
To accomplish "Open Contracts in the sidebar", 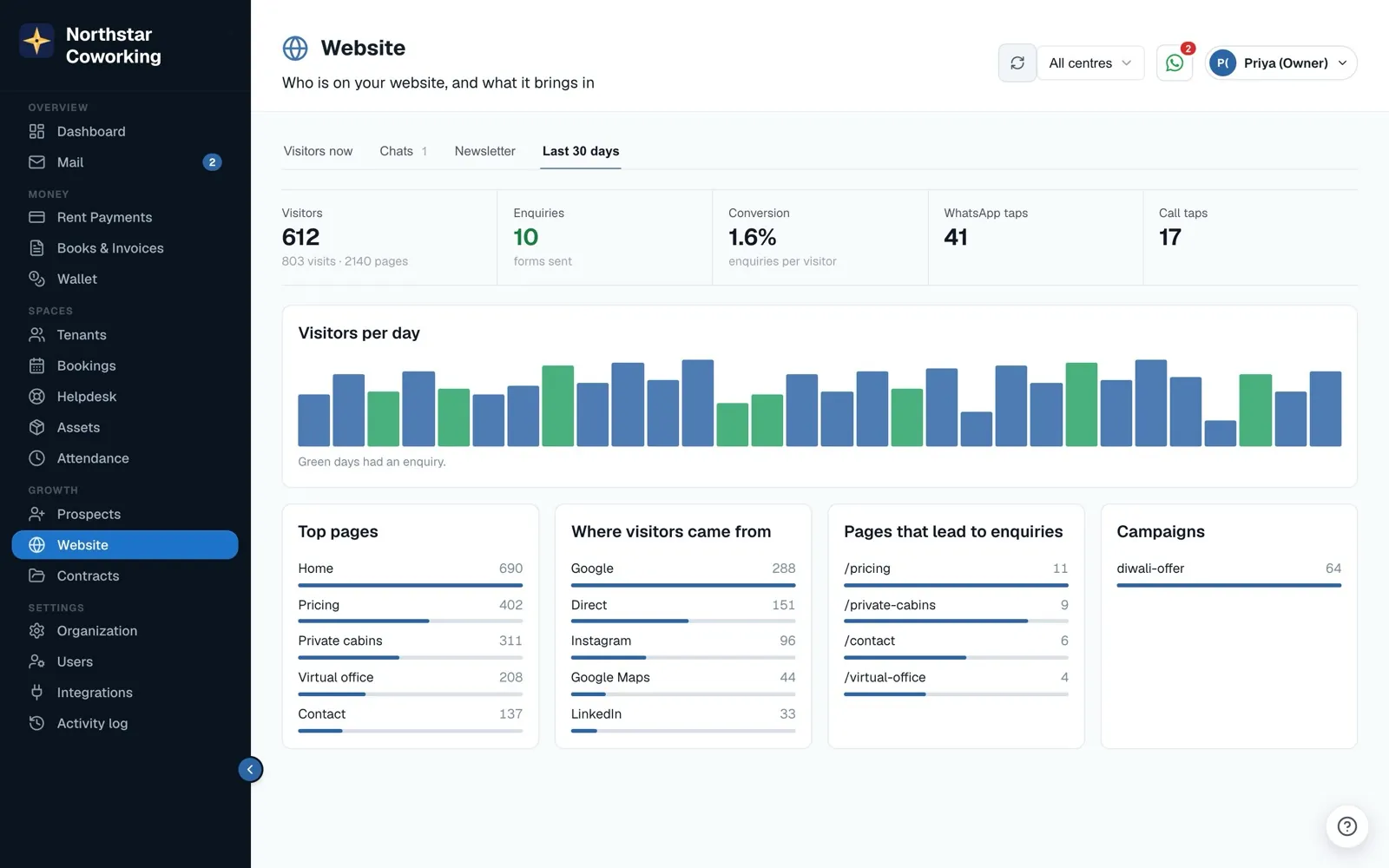I will click(x=125, y=575).
